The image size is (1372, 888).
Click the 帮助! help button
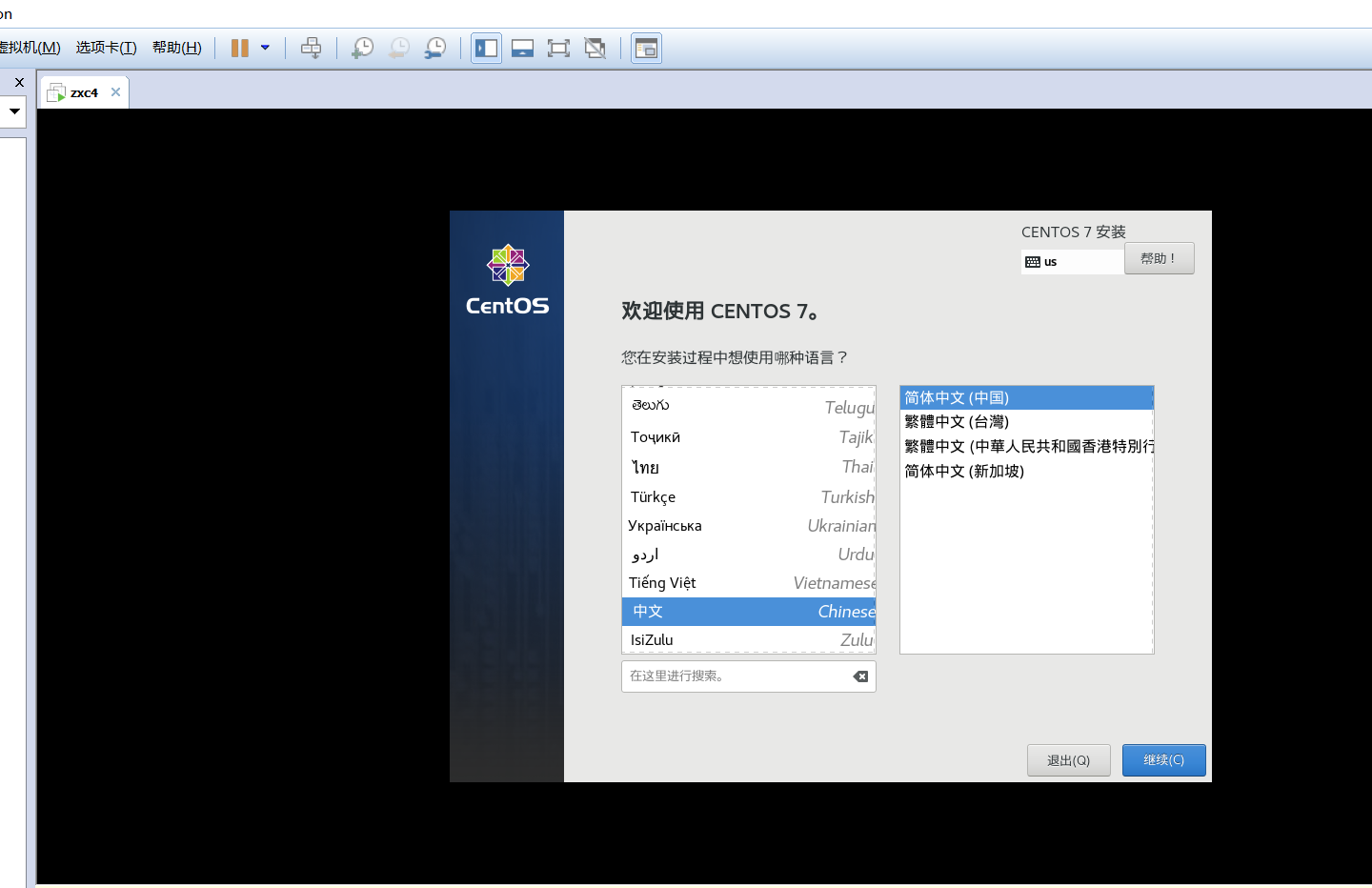pos(1159,258)
